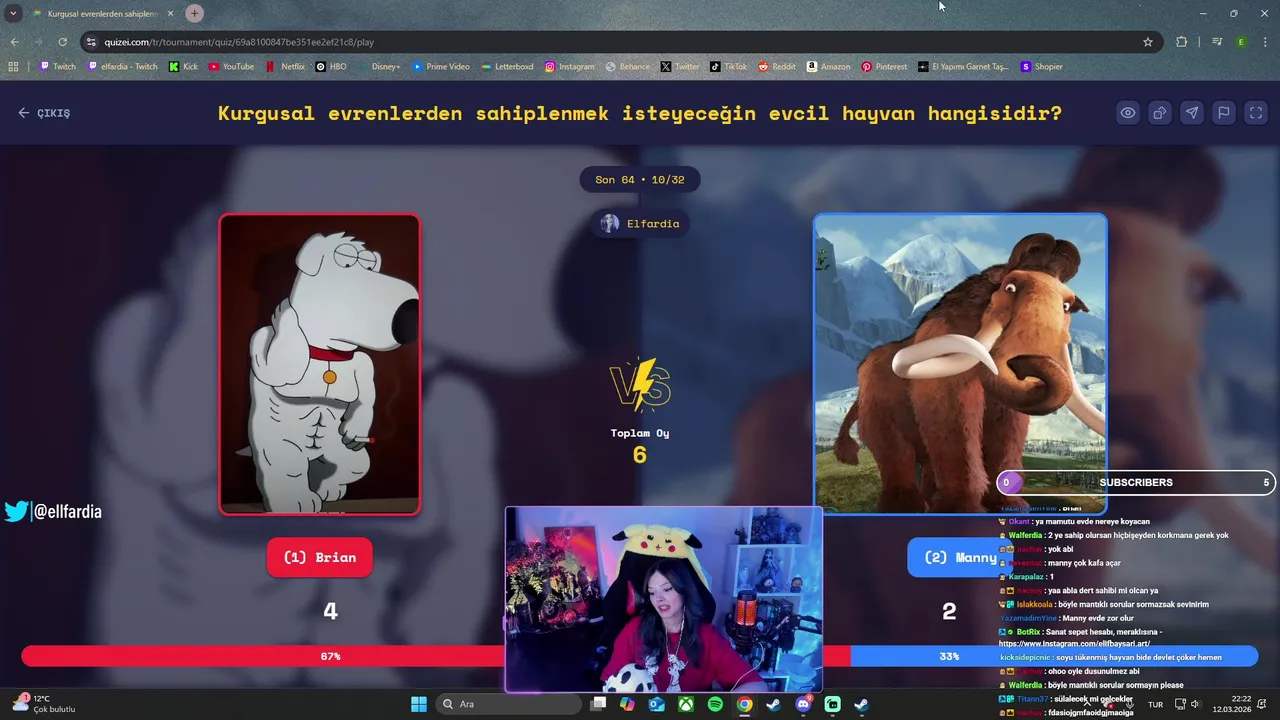Open Copilot from the taskbar
The image size is (1280, 720).
pyautogui.click(x=627, y=704)
